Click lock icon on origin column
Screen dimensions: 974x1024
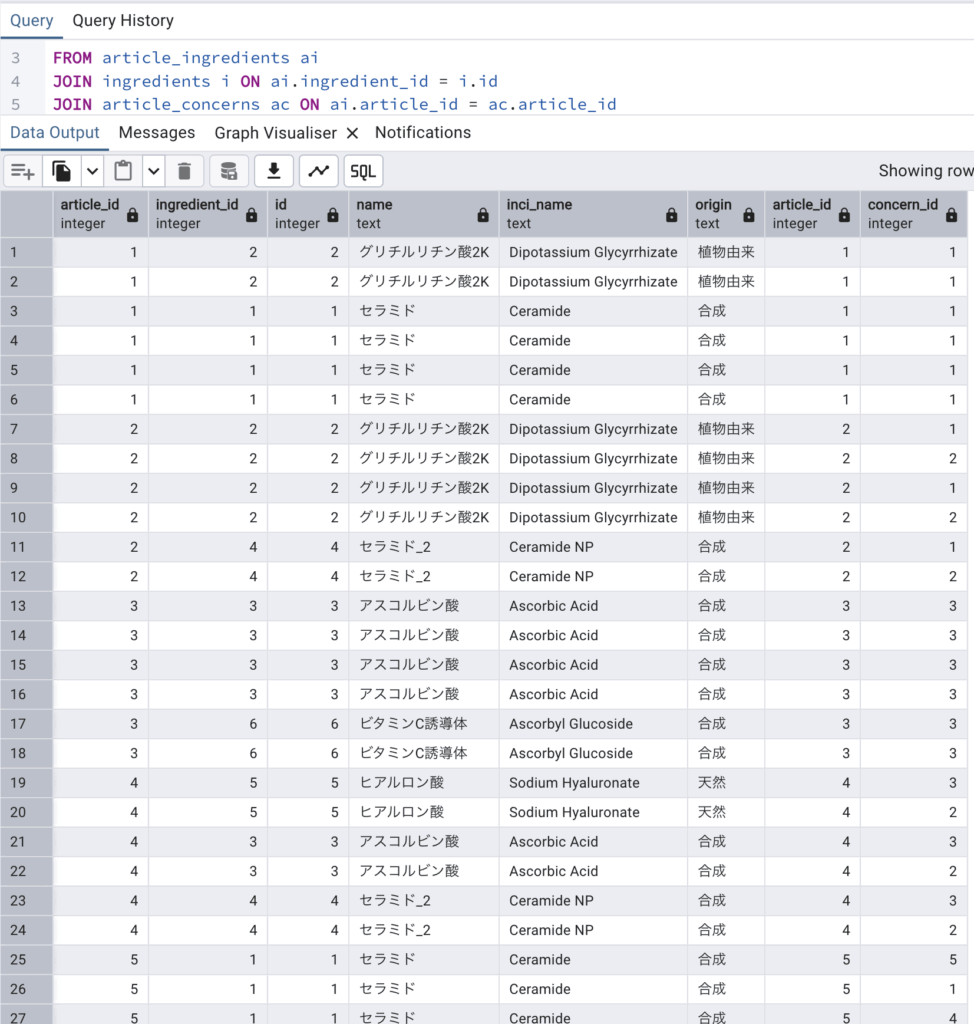749,215
